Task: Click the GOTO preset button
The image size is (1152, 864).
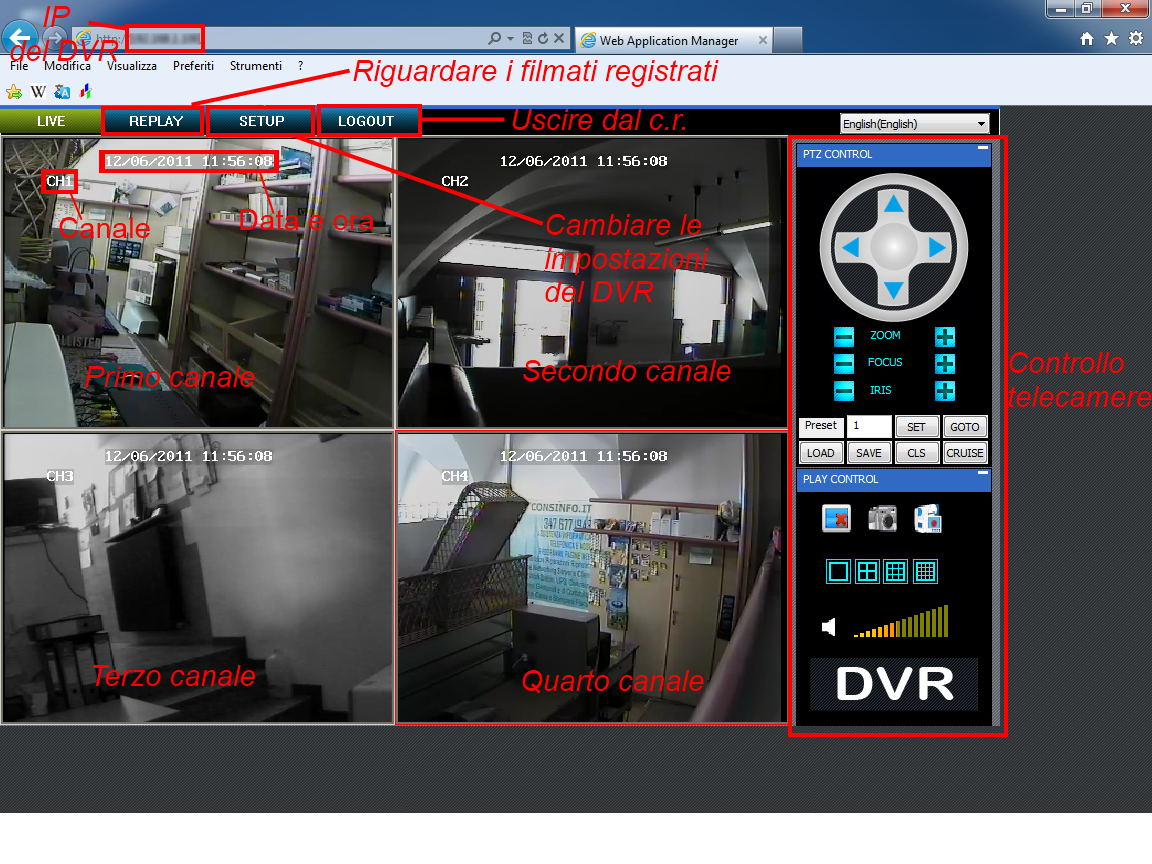Action: [965, 427]
